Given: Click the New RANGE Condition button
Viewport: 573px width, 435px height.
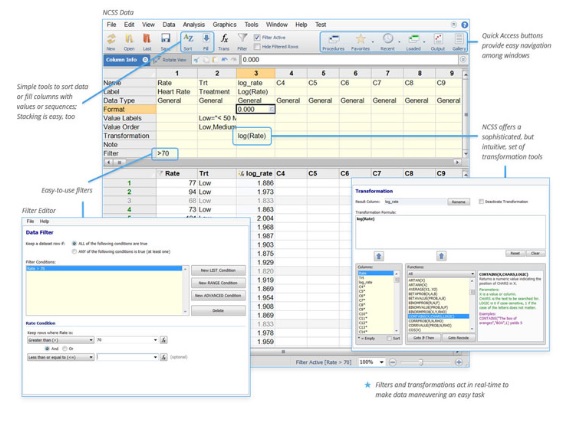Looking at the screenshot, I should tap(218, 283).
